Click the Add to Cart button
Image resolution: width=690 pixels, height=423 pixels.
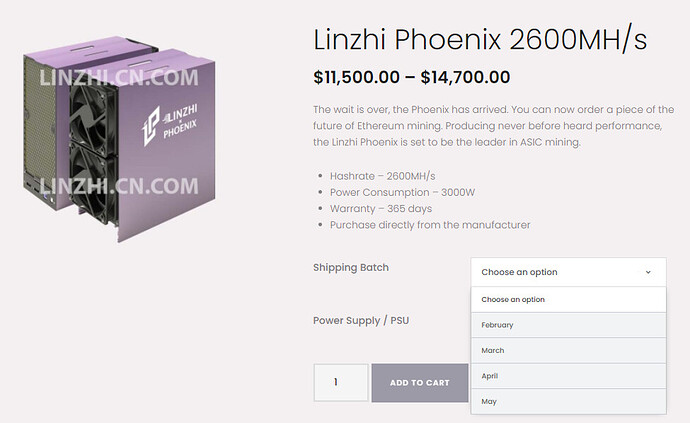click(420, 383)
